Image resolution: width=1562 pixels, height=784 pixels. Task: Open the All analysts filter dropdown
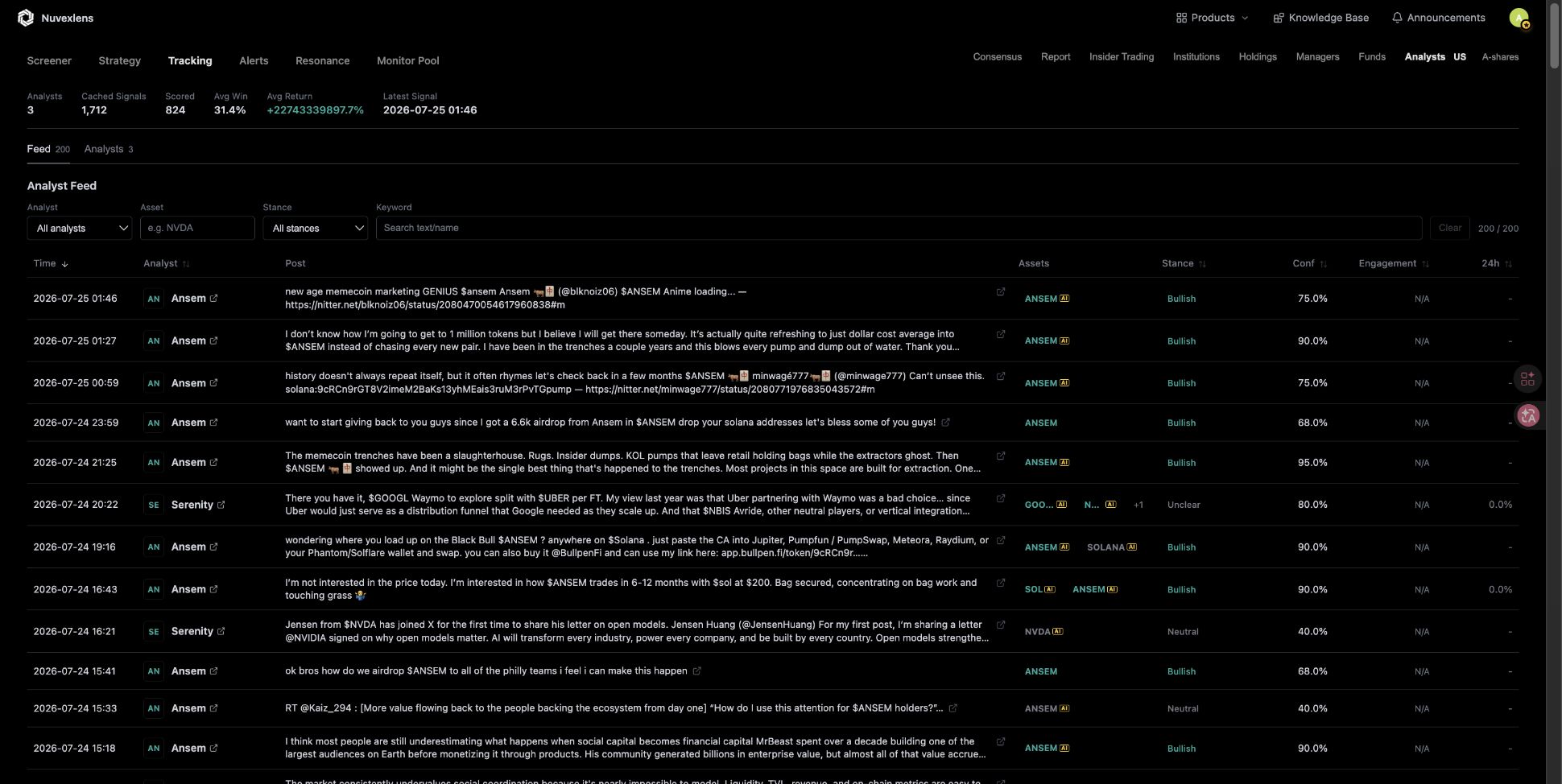tap(80, 229)
